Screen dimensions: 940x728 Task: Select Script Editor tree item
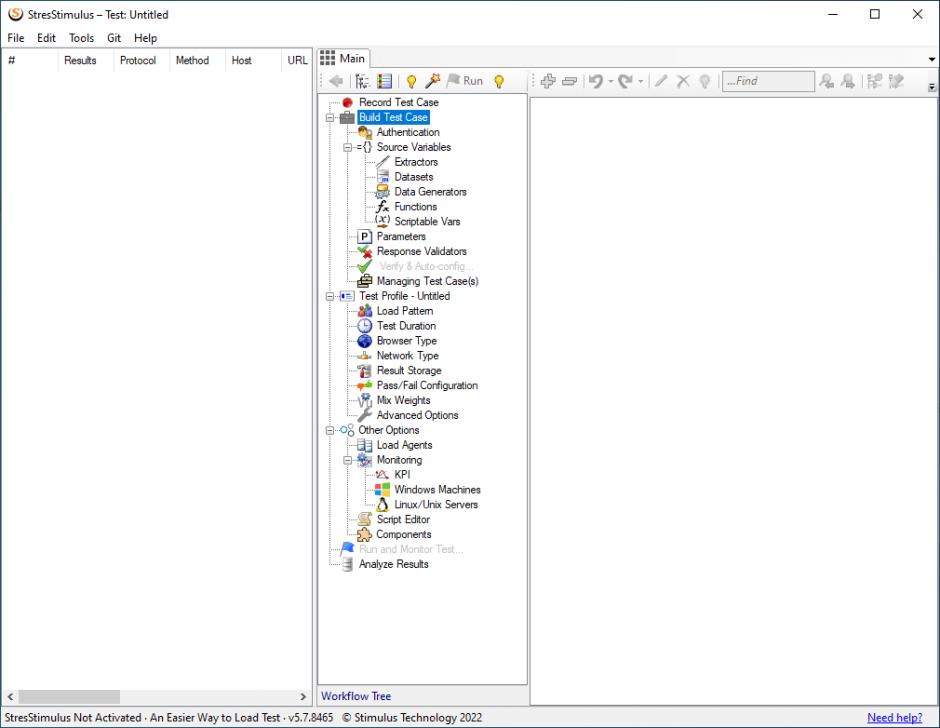click(x=403, y=519)
